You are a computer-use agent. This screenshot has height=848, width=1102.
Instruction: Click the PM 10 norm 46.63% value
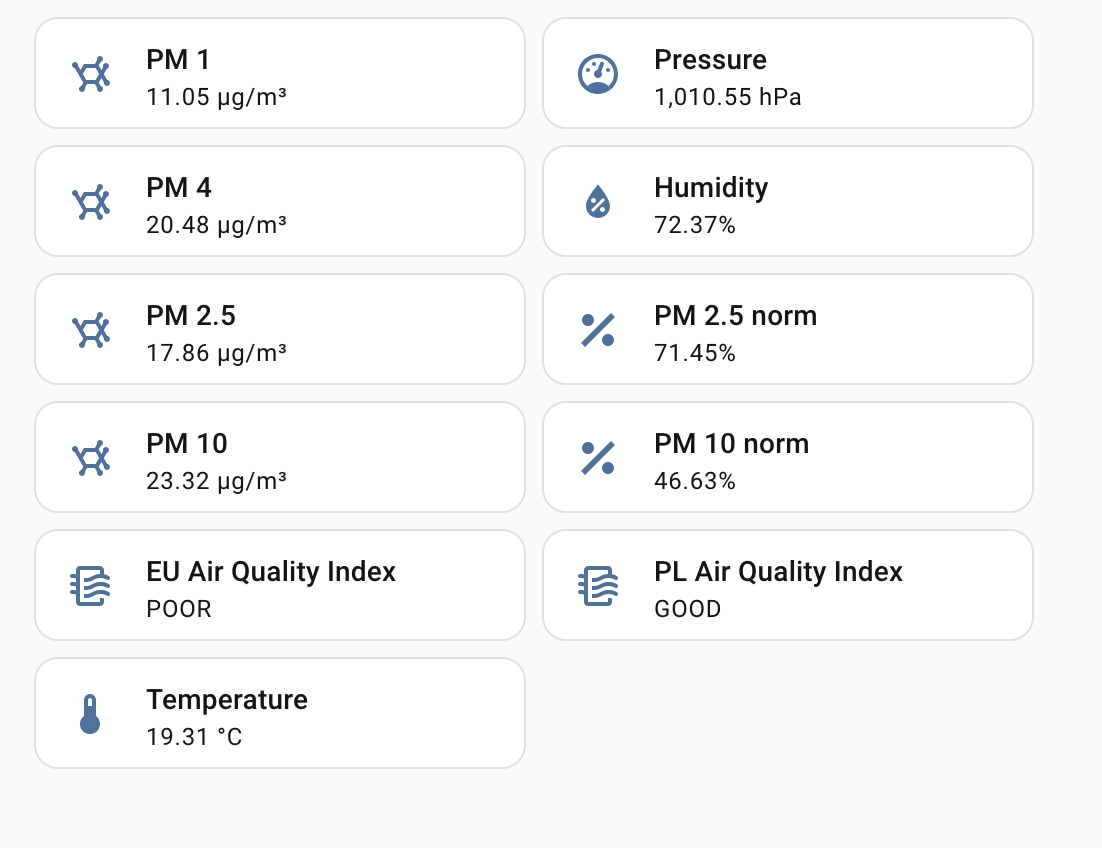point(694,481)
